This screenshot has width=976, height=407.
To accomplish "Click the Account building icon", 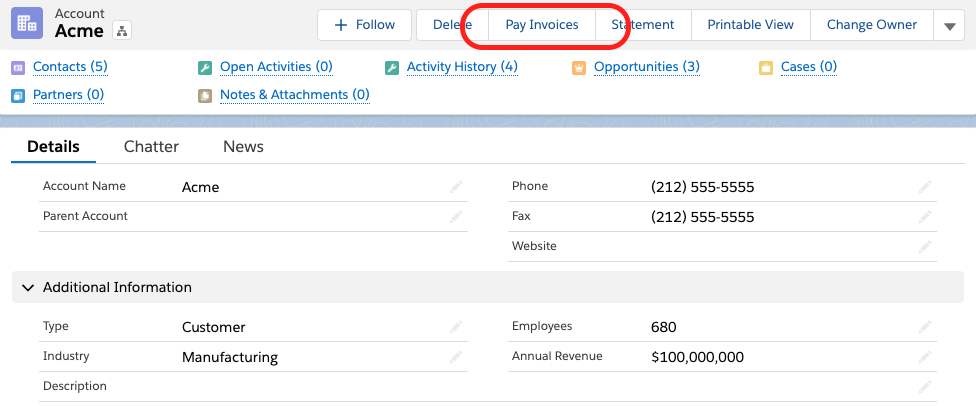I will click(x=27, y=23).
